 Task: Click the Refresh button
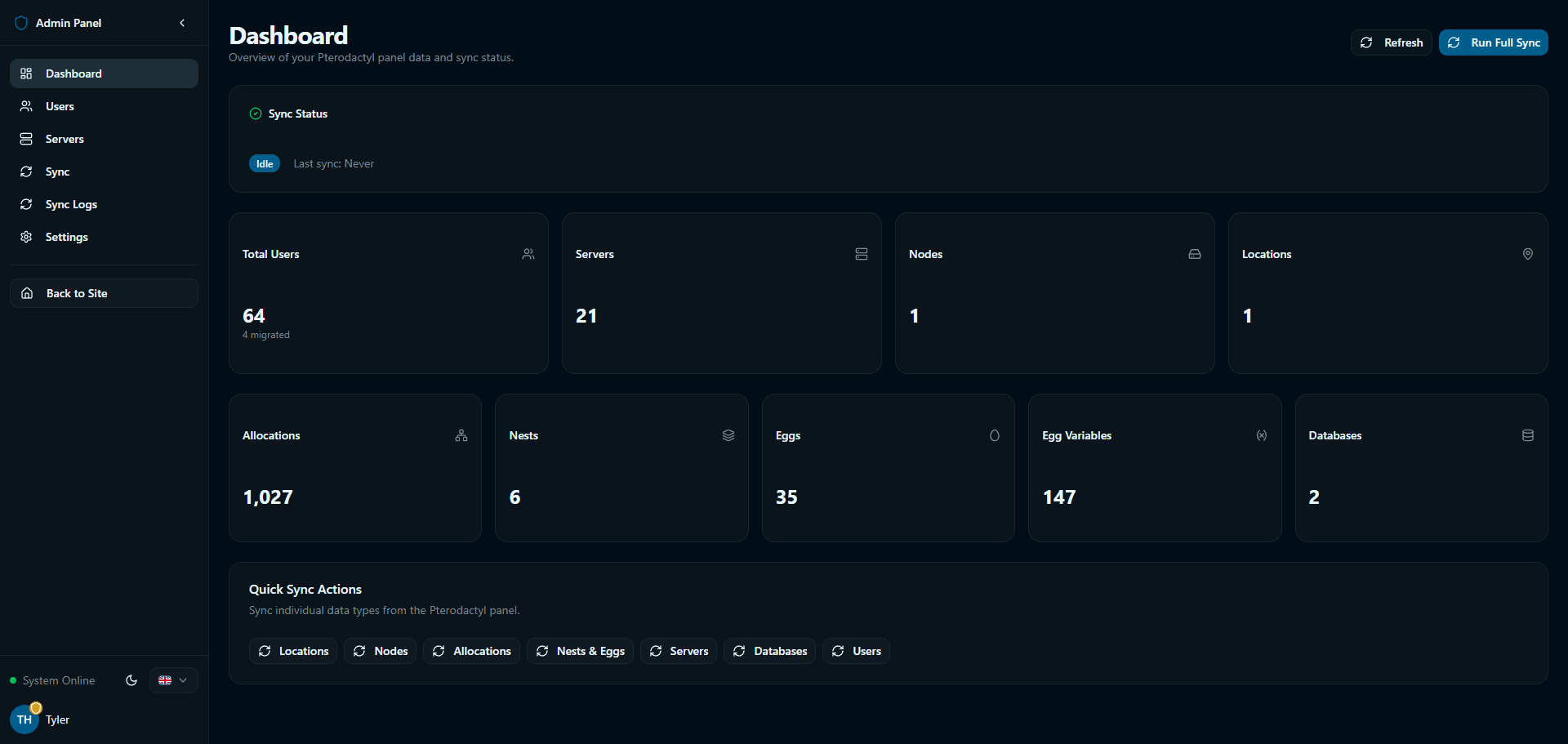click(1391, 42)
